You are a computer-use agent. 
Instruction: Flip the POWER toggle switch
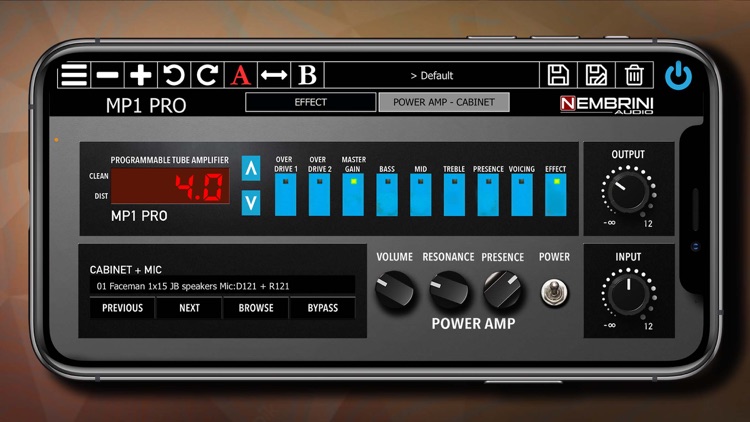pos(554,292)
